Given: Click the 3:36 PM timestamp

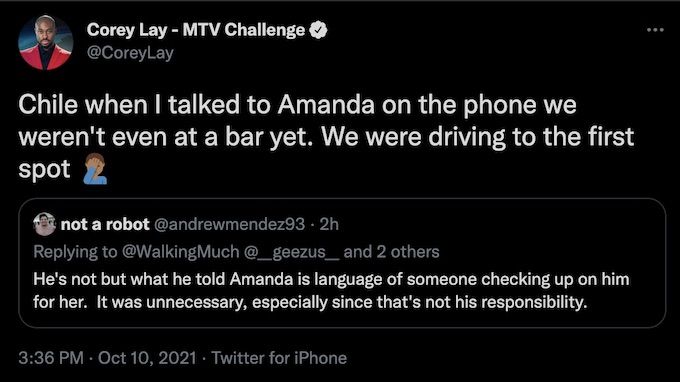Looking at the screenshot, I should [51, 358].
